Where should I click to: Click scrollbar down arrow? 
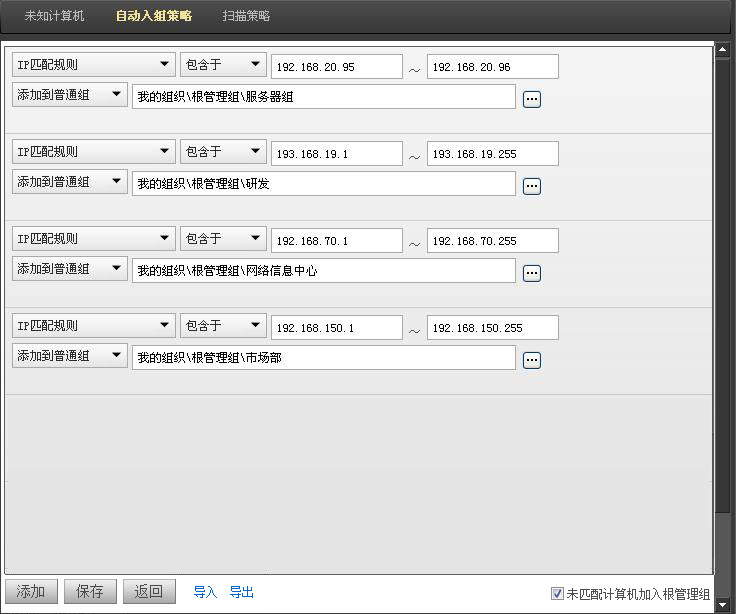[x=723, y=605]
